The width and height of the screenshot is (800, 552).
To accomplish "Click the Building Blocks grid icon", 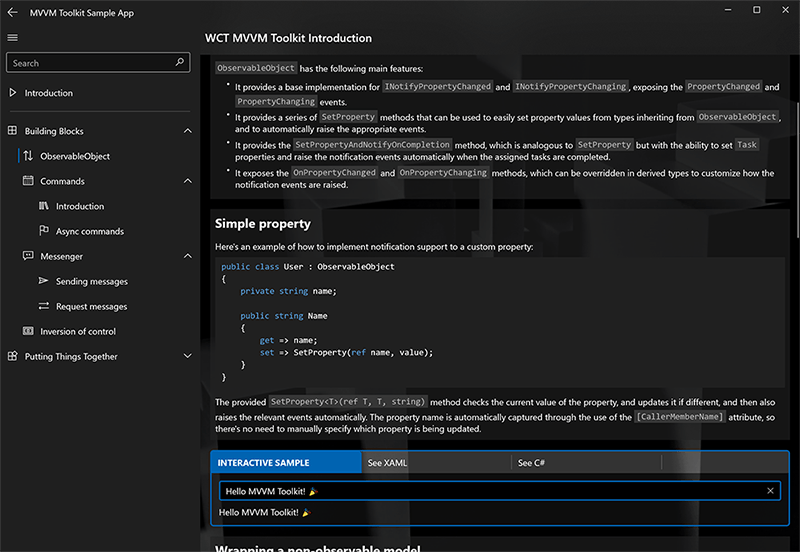I will click(x=13, y=131).
